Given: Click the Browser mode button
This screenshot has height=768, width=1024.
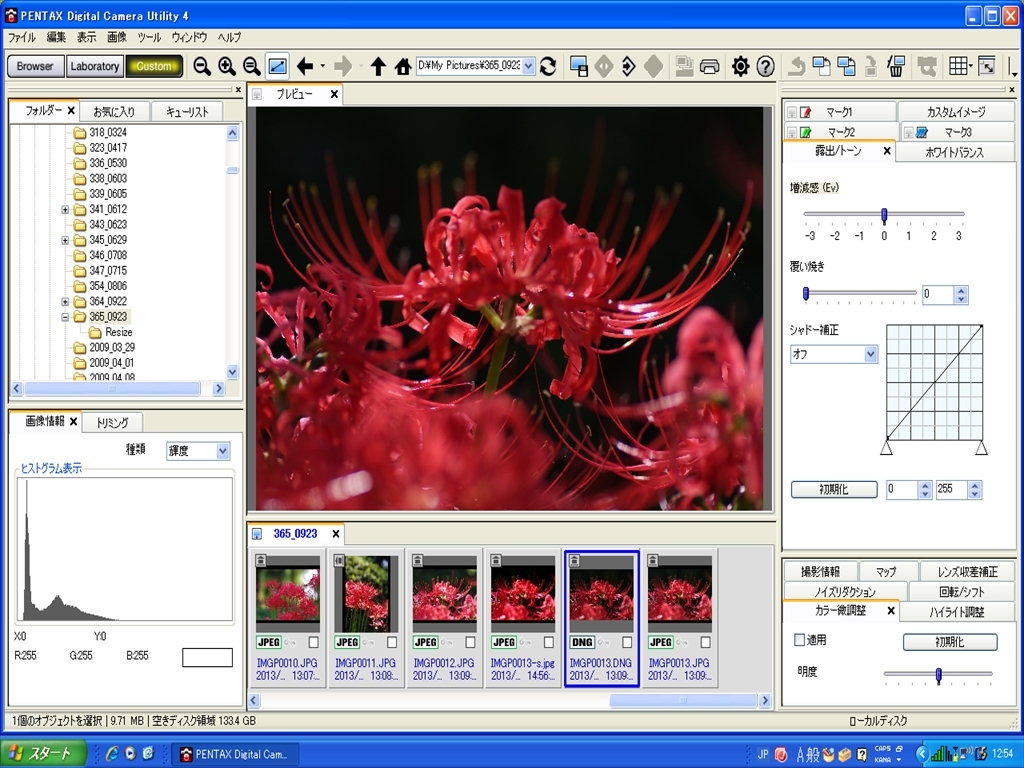Looking at the screenshot, I should click(35, 66).
